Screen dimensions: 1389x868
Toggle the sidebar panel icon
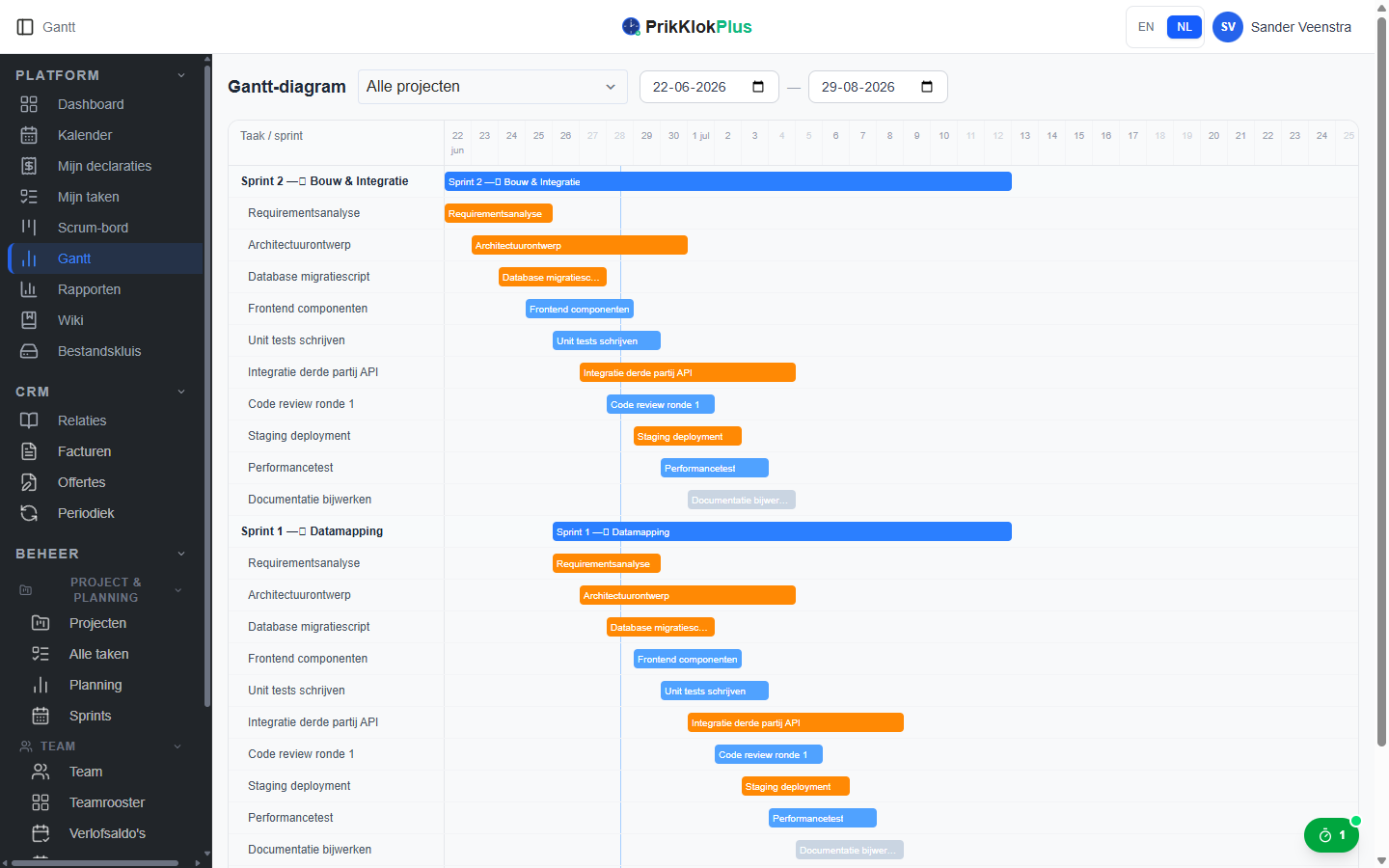point(25,27)
